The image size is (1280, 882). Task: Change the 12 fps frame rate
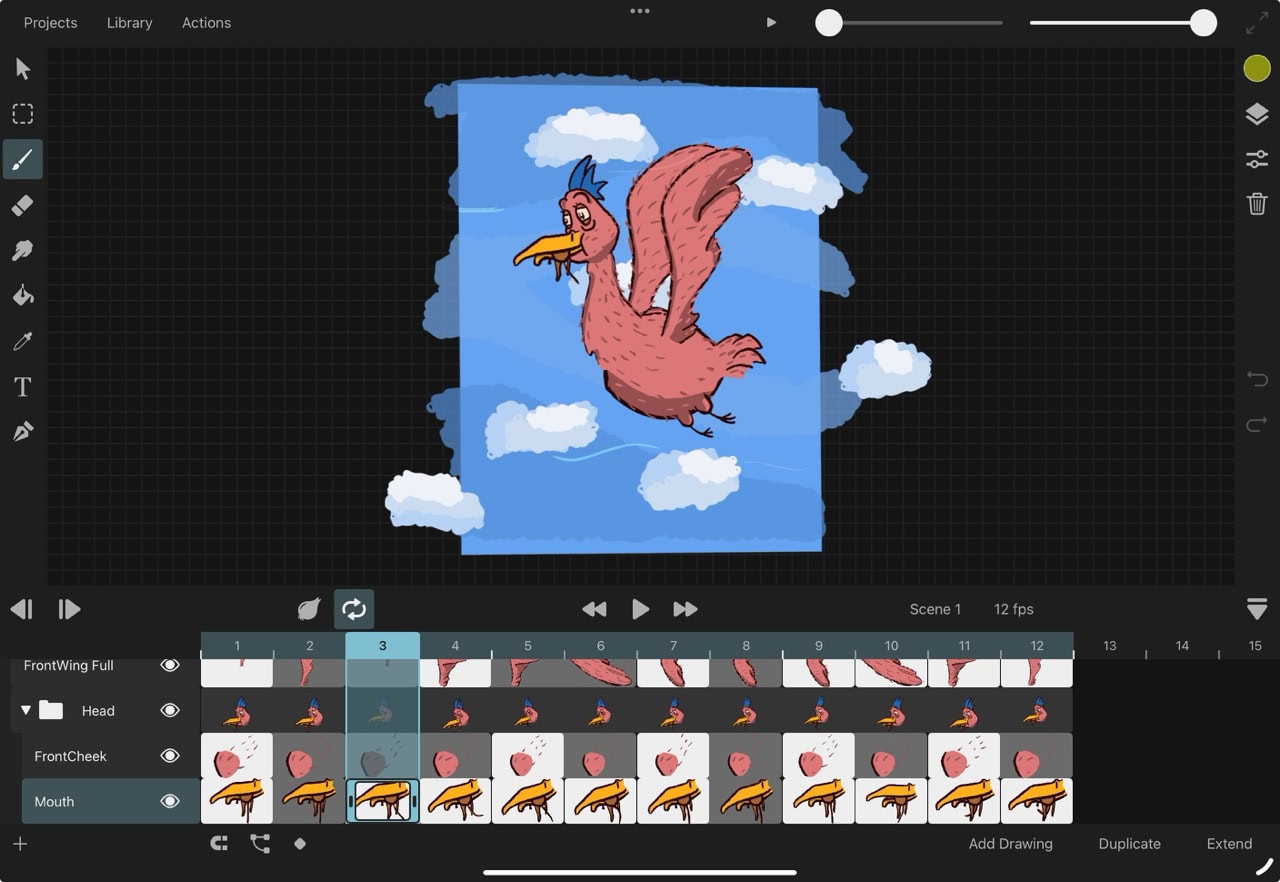pos(1014,609)
